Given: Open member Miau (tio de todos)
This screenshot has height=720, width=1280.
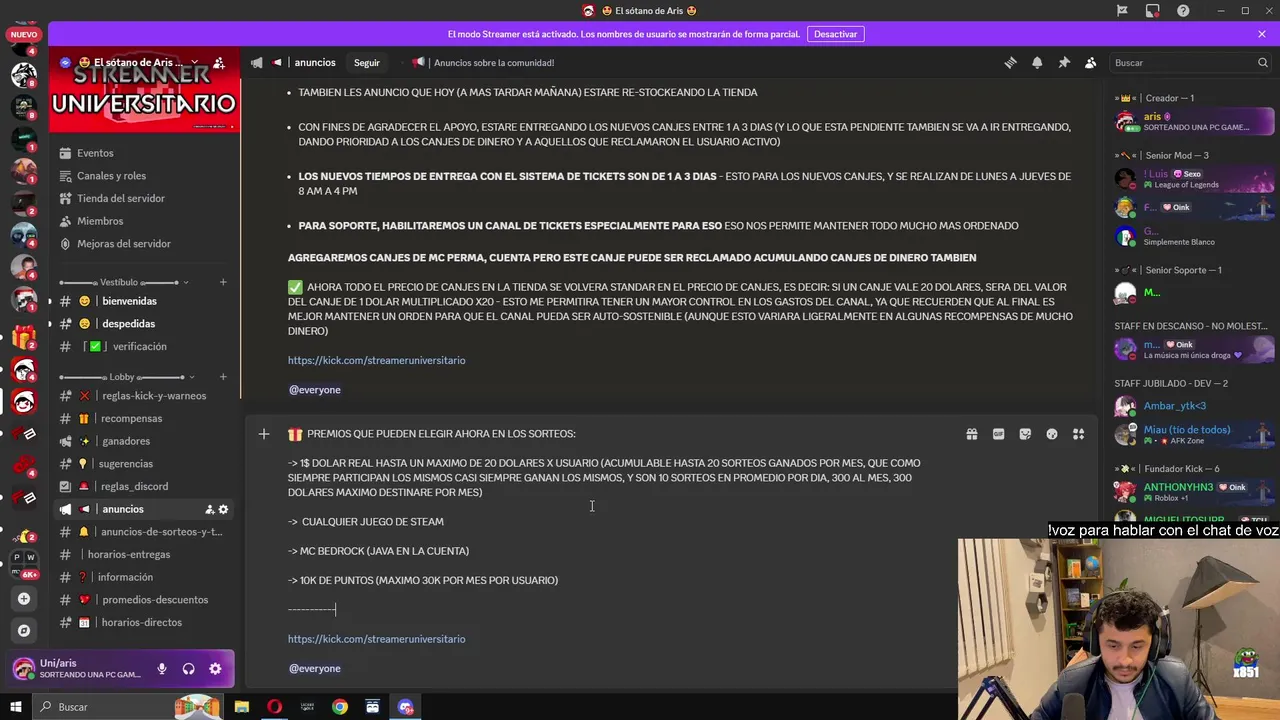Looking at the screenshot, I should (x=1194, y=434).
